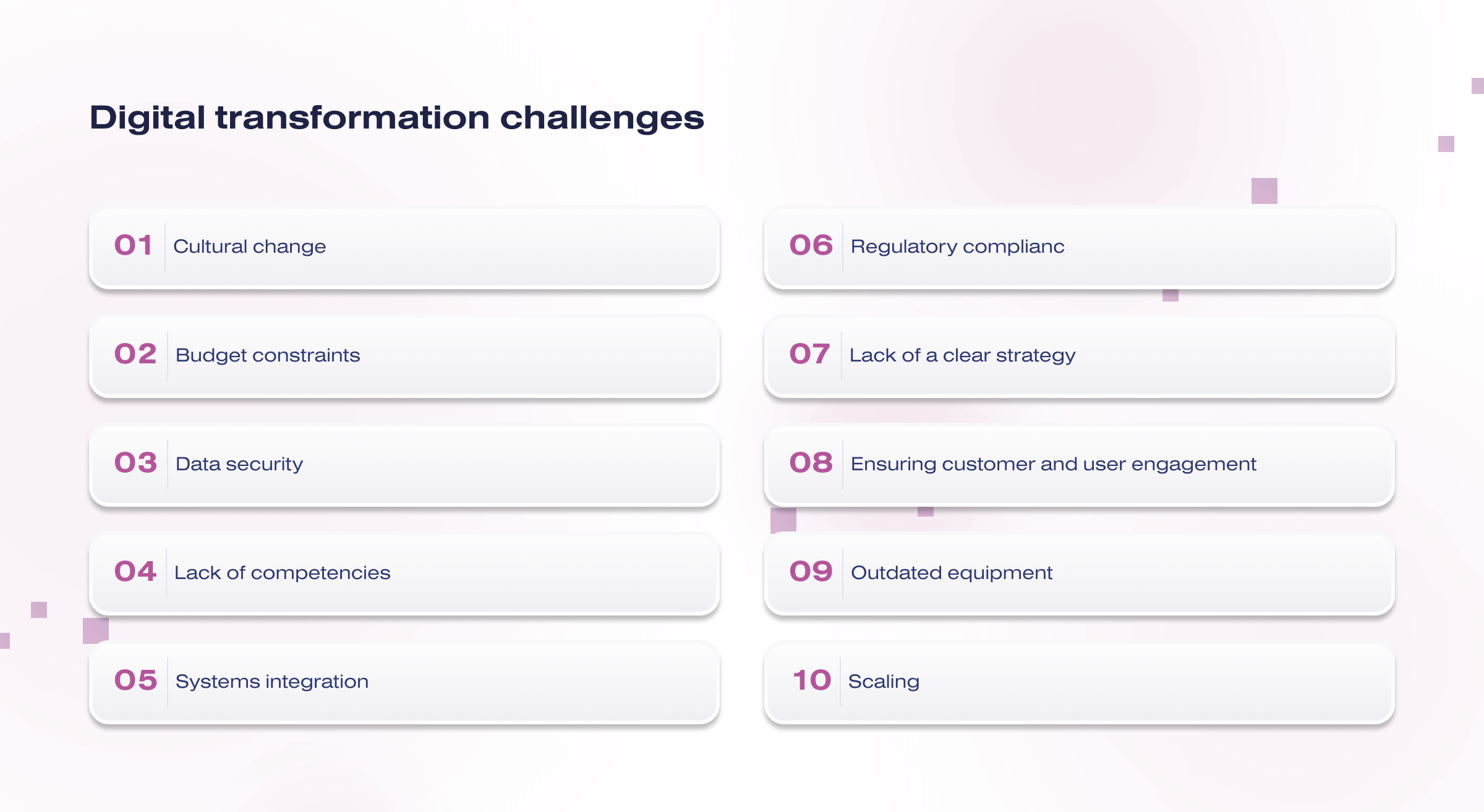Click the 04 number marker
Screen dimensions: 1484x812
[135, 572]
